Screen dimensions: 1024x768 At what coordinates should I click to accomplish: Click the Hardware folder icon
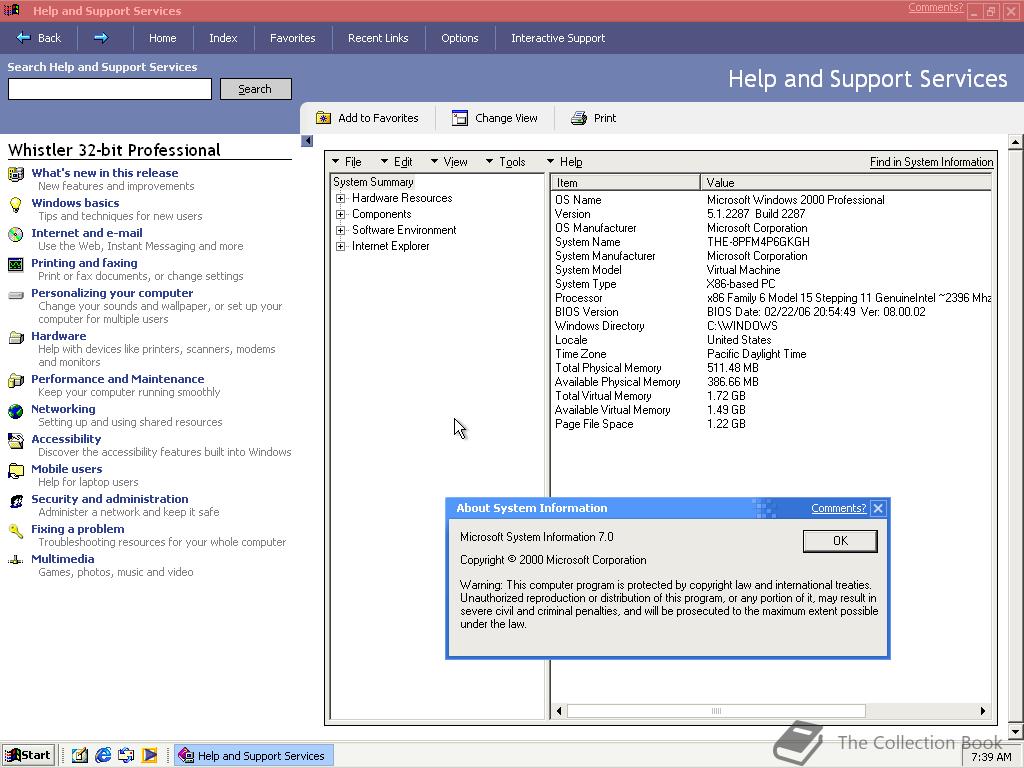tap(16, 338)
